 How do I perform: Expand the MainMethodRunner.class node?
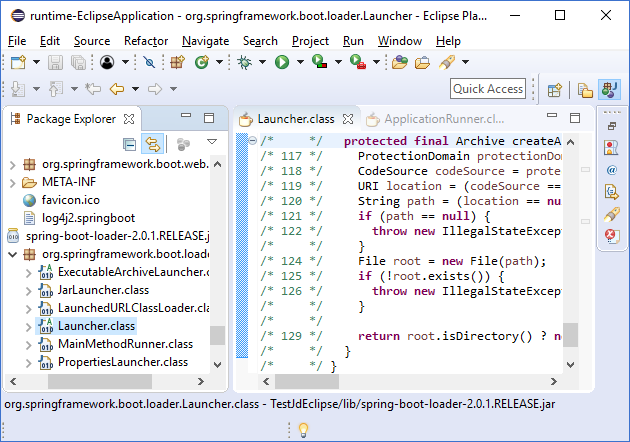tap(29, 345)
